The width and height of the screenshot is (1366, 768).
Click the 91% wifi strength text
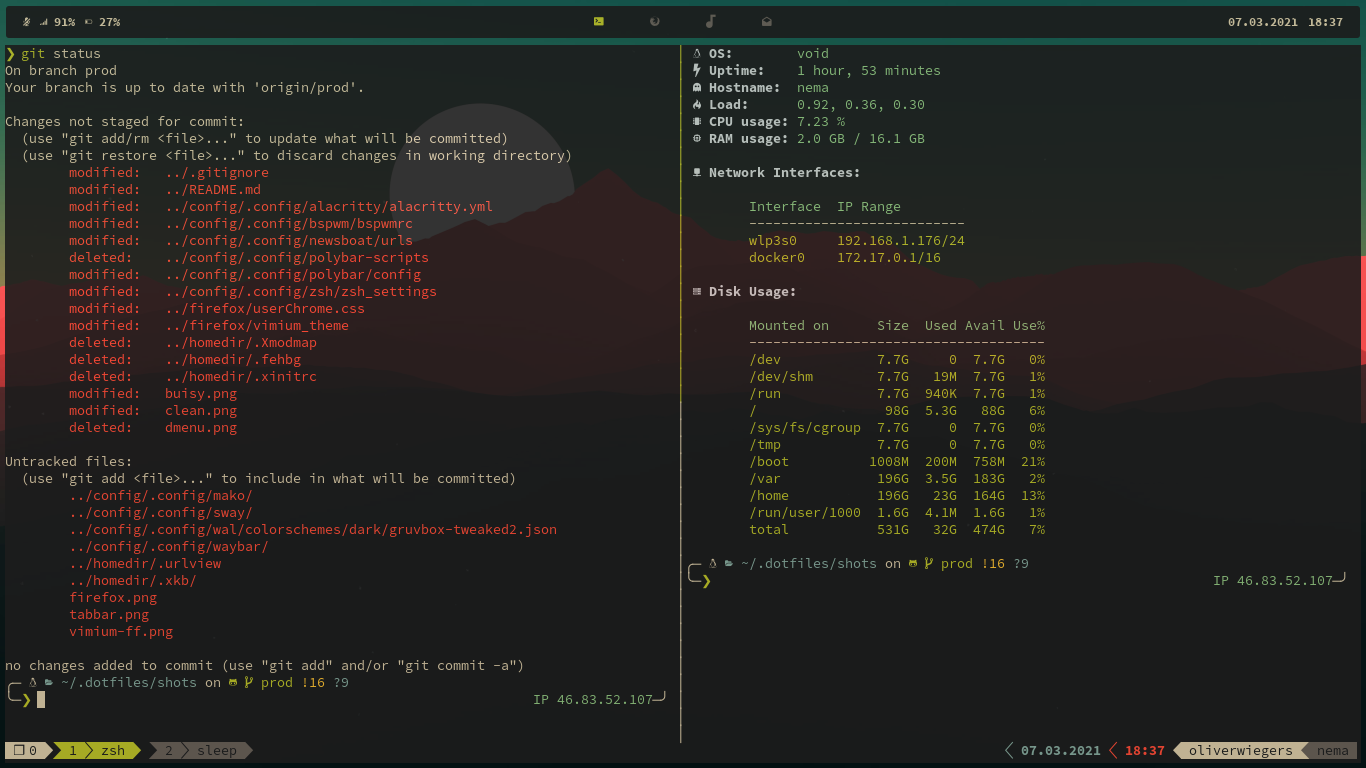pos(64,21)
